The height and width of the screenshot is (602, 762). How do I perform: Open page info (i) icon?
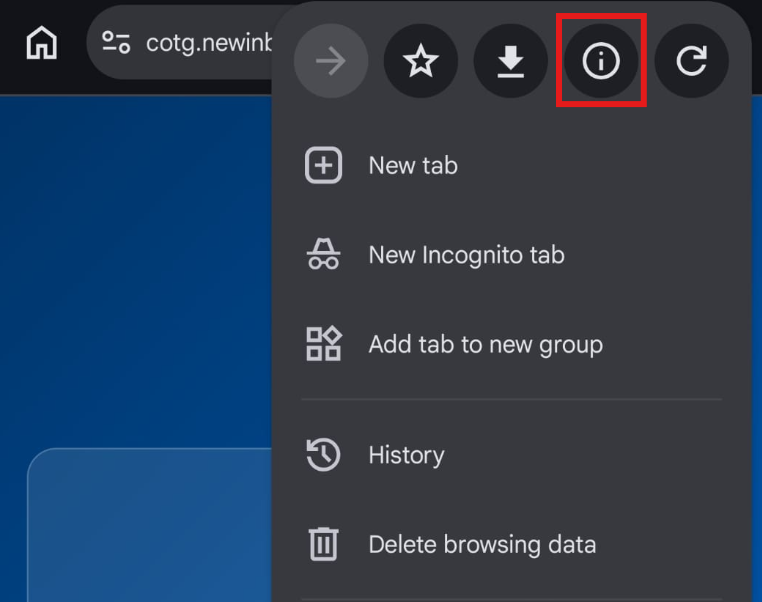601,61
